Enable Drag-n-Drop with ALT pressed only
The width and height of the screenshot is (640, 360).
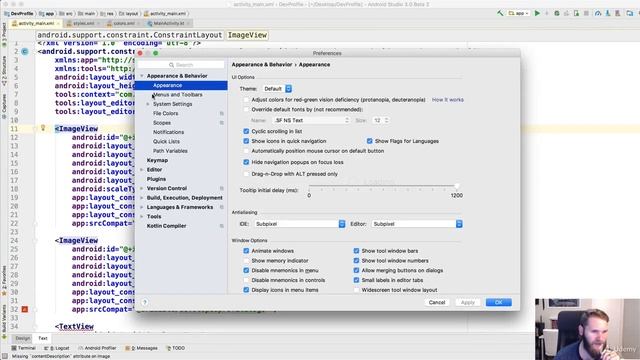click(x=246, y=174)
